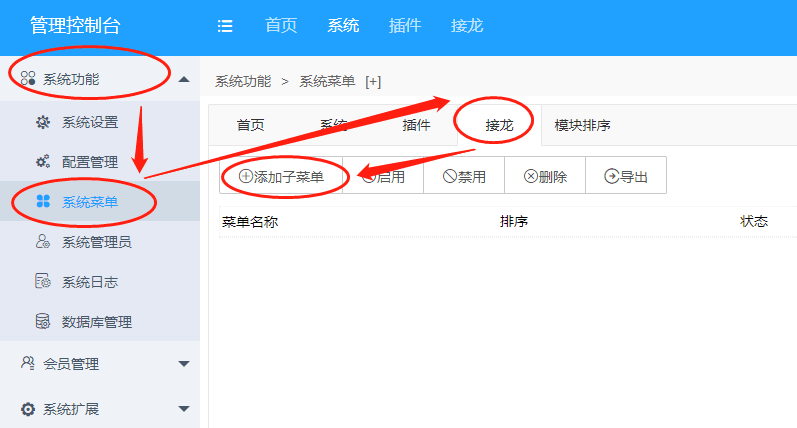Click the 会员管理 people icon
The image size is (797, 428).
pyautogui.click(x=28, y=363)
